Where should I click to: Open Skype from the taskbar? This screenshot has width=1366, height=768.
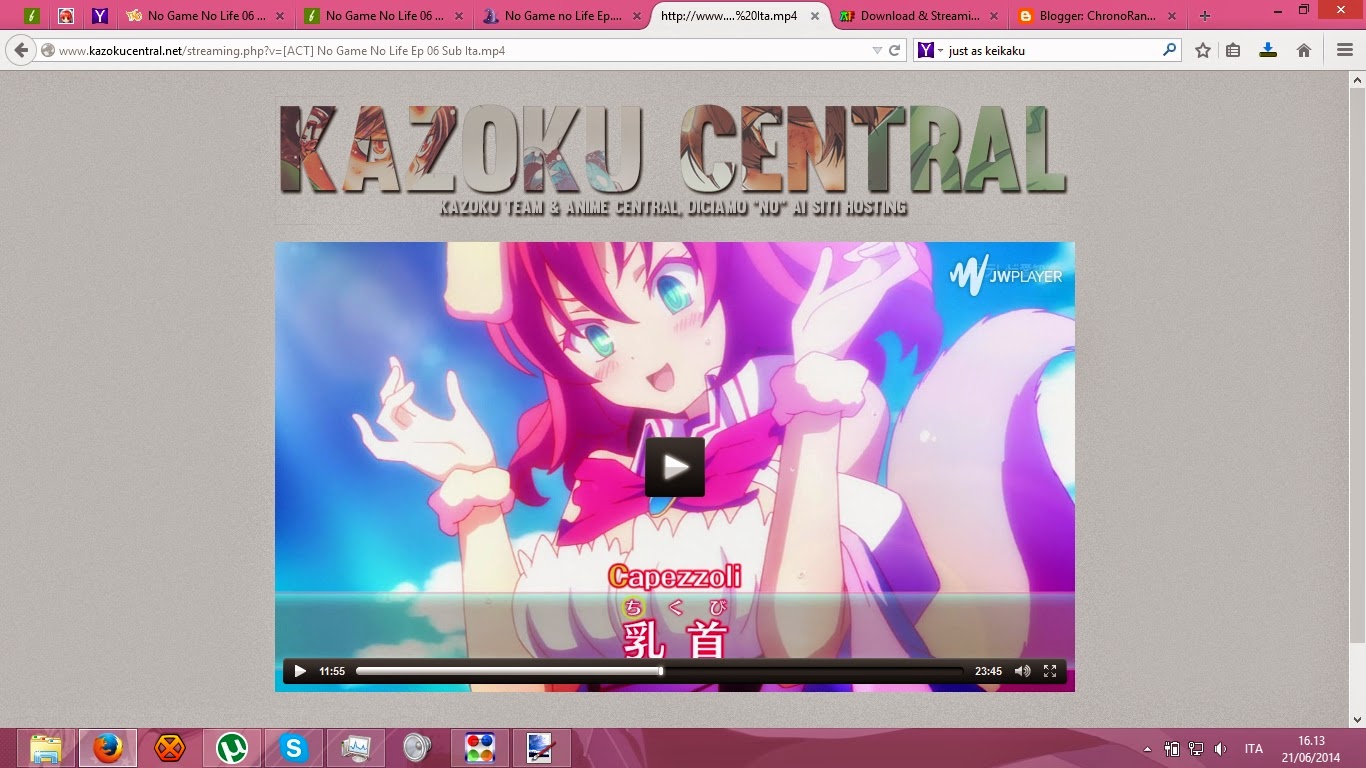coord(294,748)
